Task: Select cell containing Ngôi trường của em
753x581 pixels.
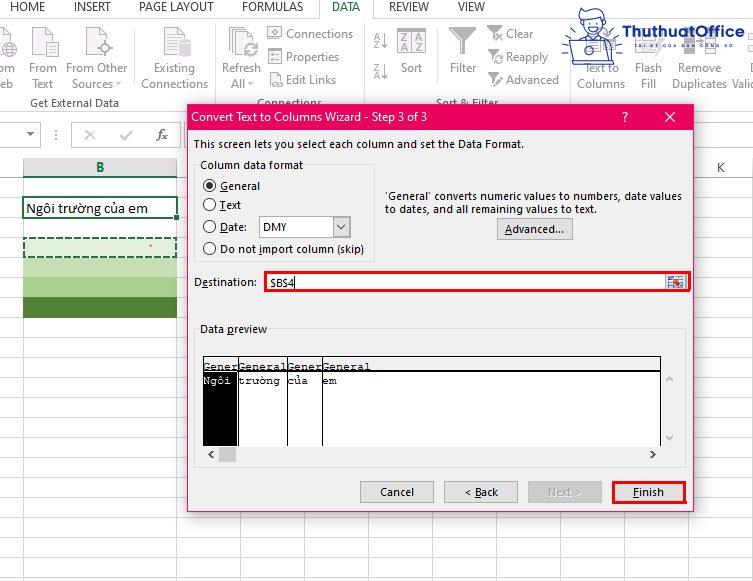Action: pyautogui.click(x=100, y=208)
